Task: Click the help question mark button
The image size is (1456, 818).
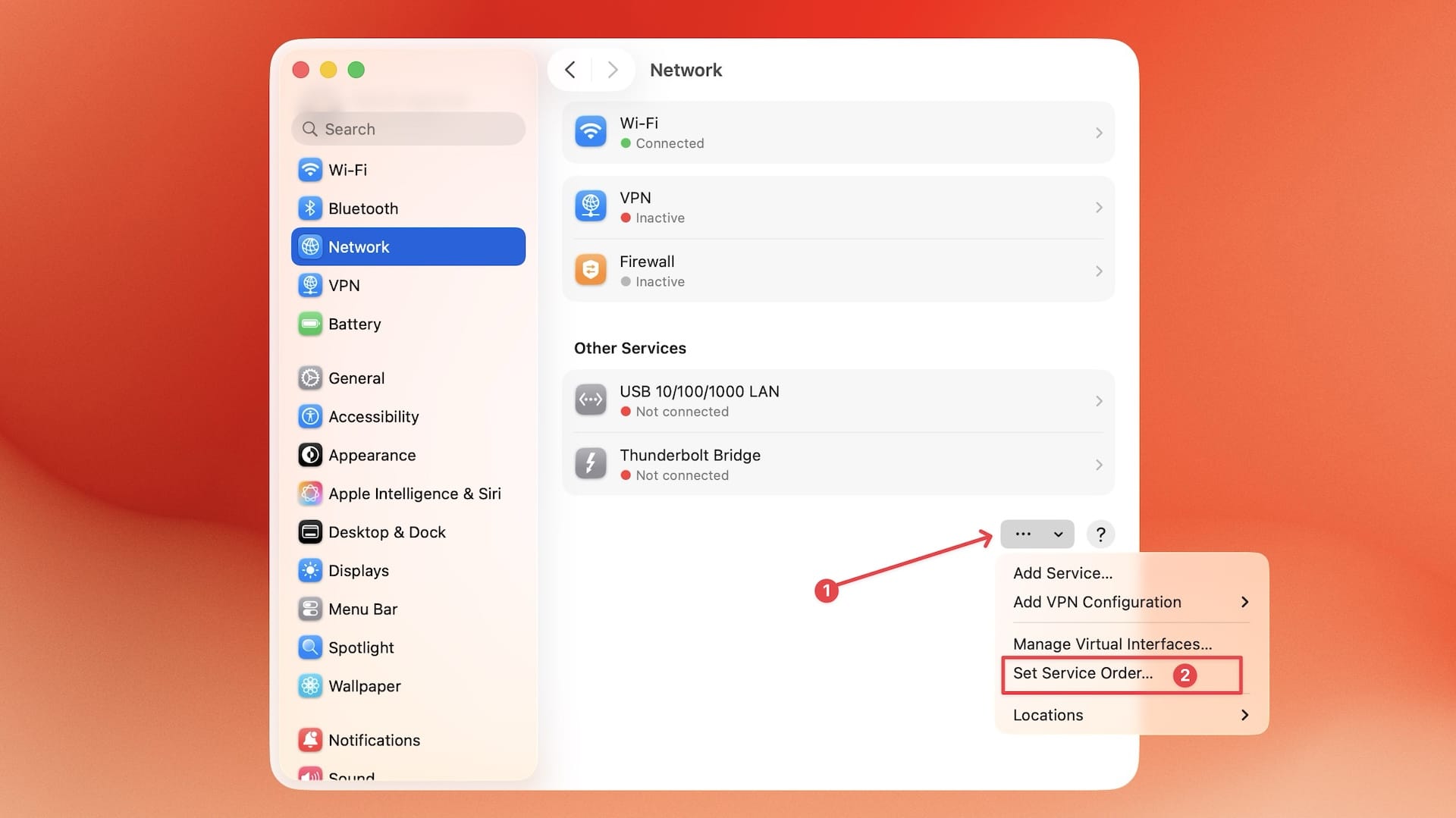Action: [1100, 534]
